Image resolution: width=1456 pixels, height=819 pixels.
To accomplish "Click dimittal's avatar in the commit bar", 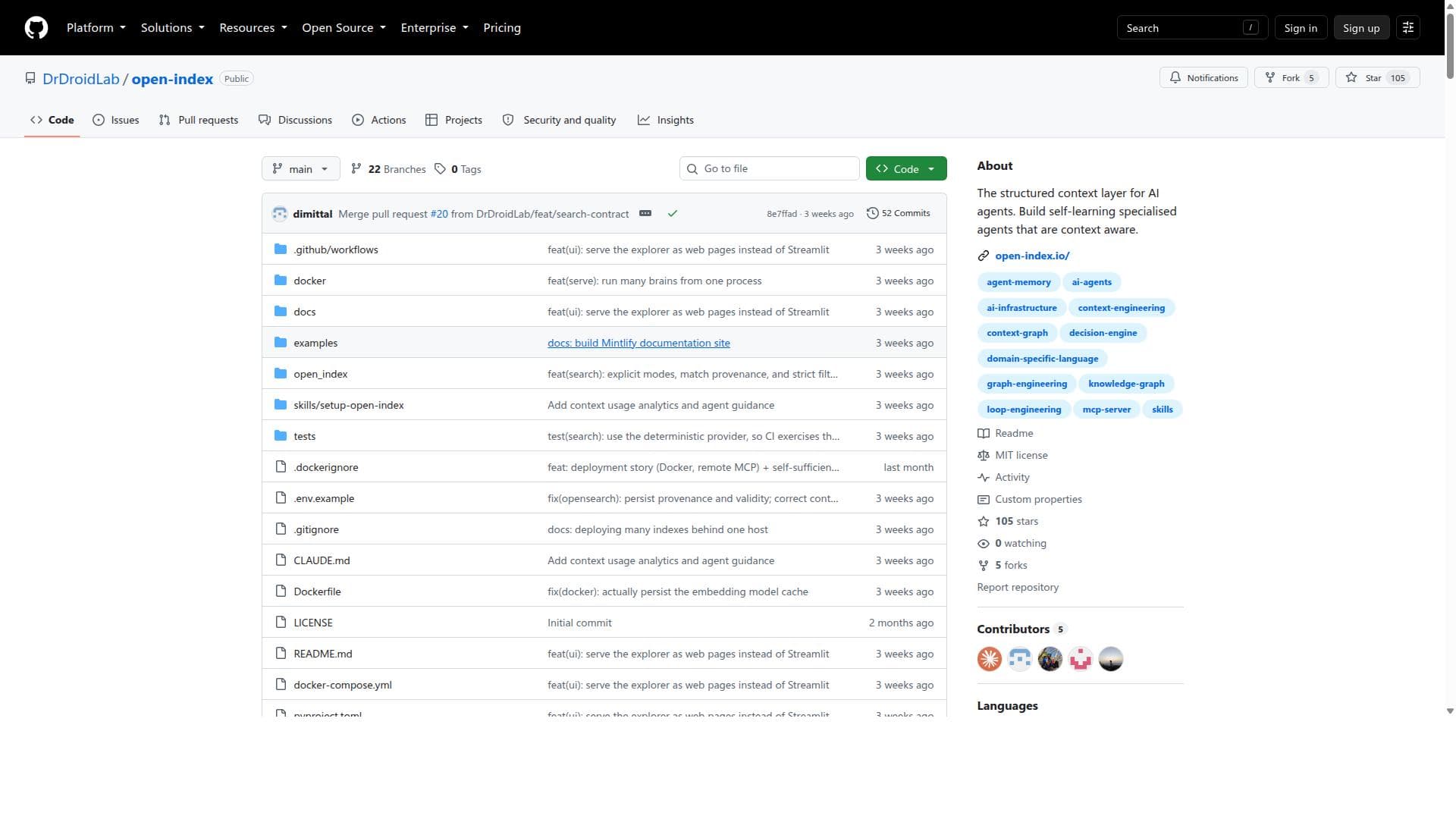I will 280,214.
